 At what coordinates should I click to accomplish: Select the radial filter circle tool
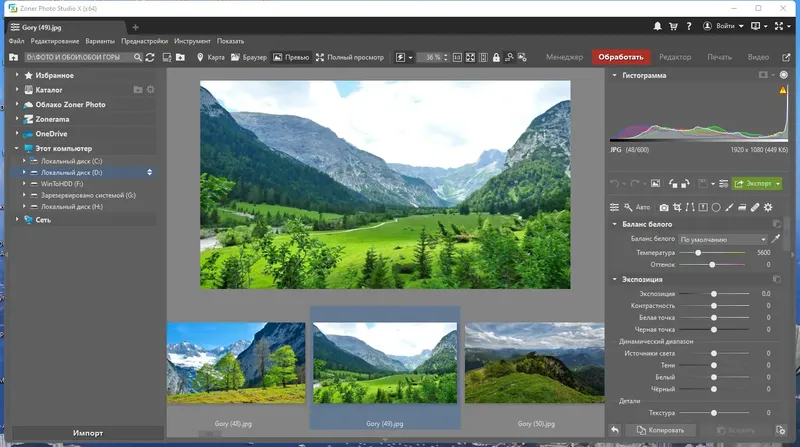click(716, 207)
